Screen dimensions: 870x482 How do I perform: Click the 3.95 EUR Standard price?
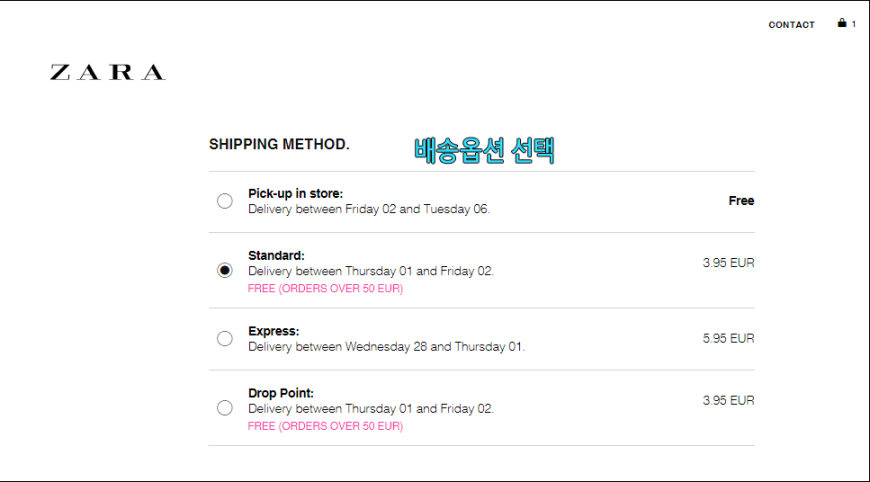click(x=729, y=263)
